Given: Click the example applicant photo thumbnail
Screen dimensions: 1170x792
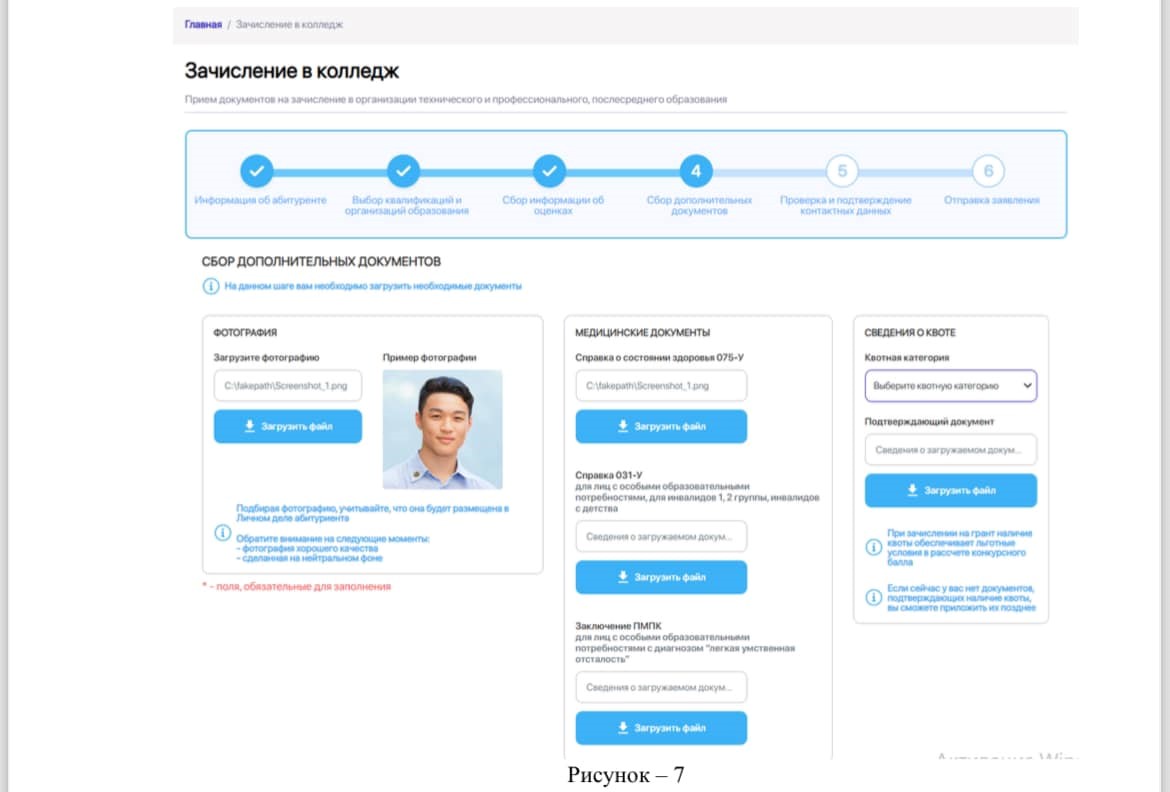Looking at the screenshot, I should 442,429.
